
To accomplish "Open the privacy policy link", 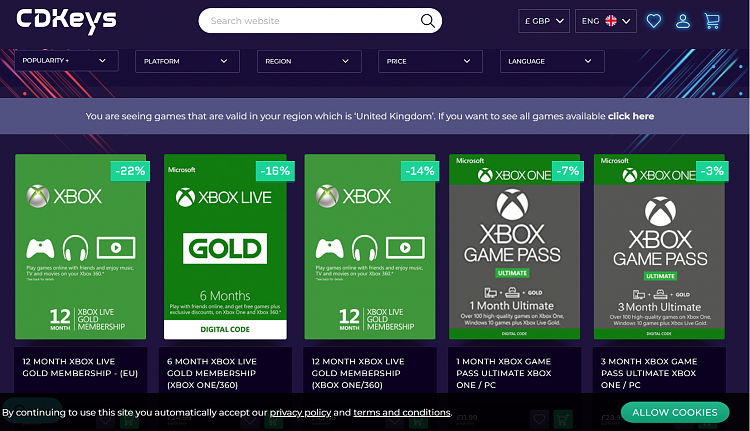I will [x=300, y=412].
